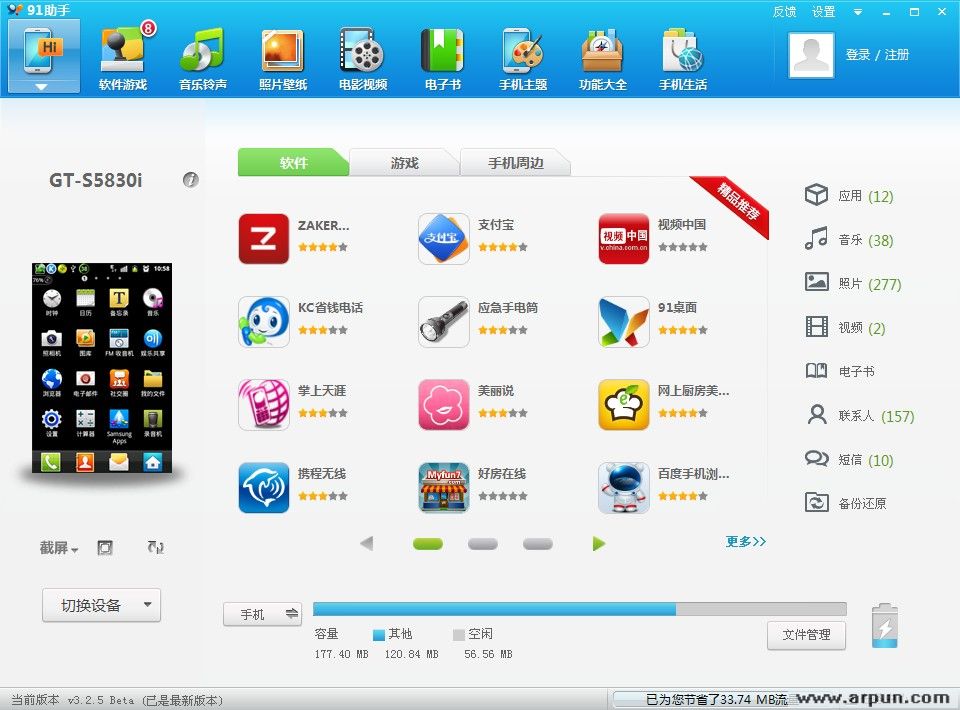Open 视频 (2) in the sidebar
Screen dimensions: 960x710
(x=845, y=327)
